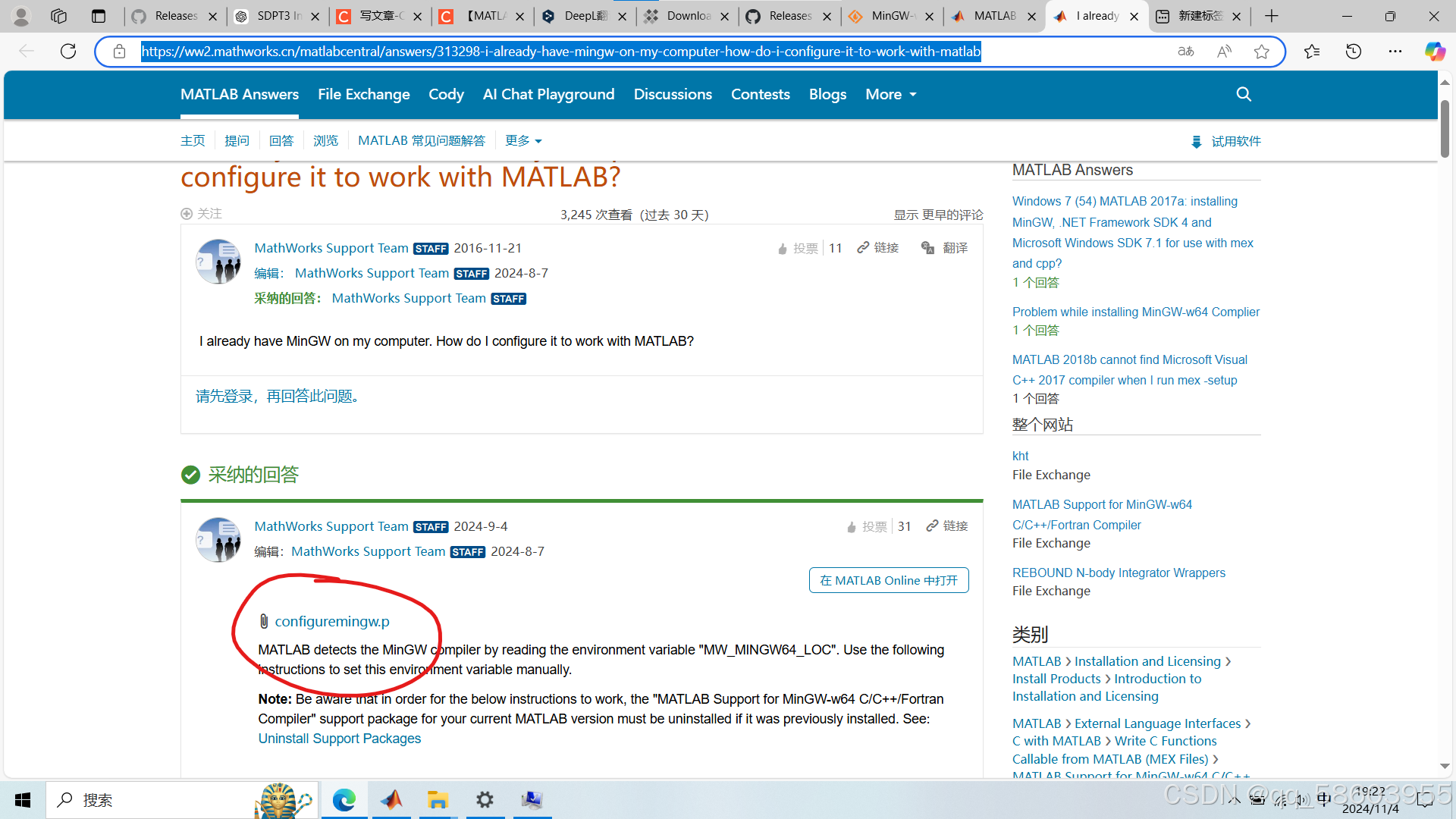Add page to favorites with star icon
1456x819 pixels.
[x=1261, y=52]
